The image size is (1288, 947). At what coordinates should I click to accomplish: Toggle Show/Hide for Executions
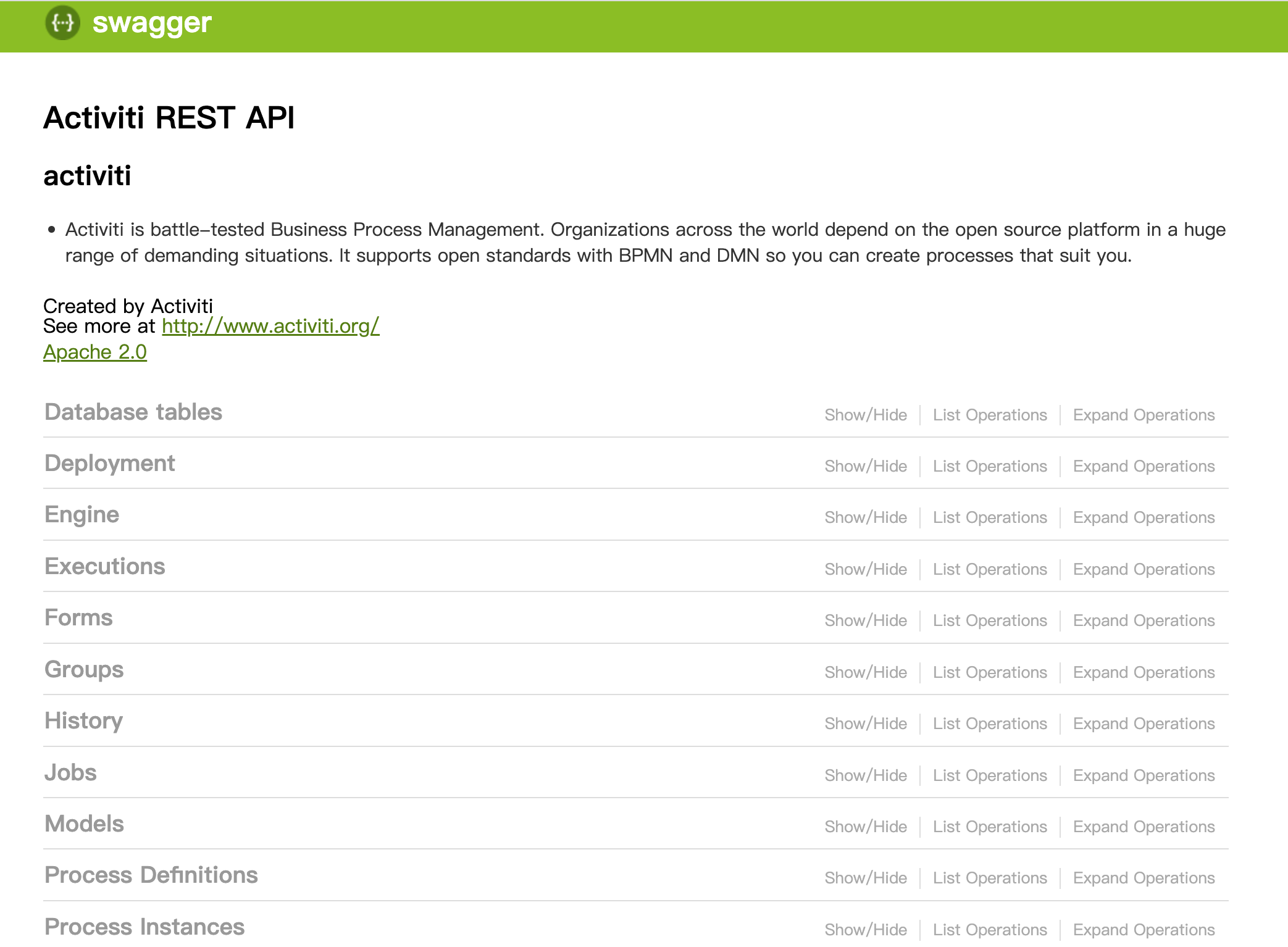(866, 569)
